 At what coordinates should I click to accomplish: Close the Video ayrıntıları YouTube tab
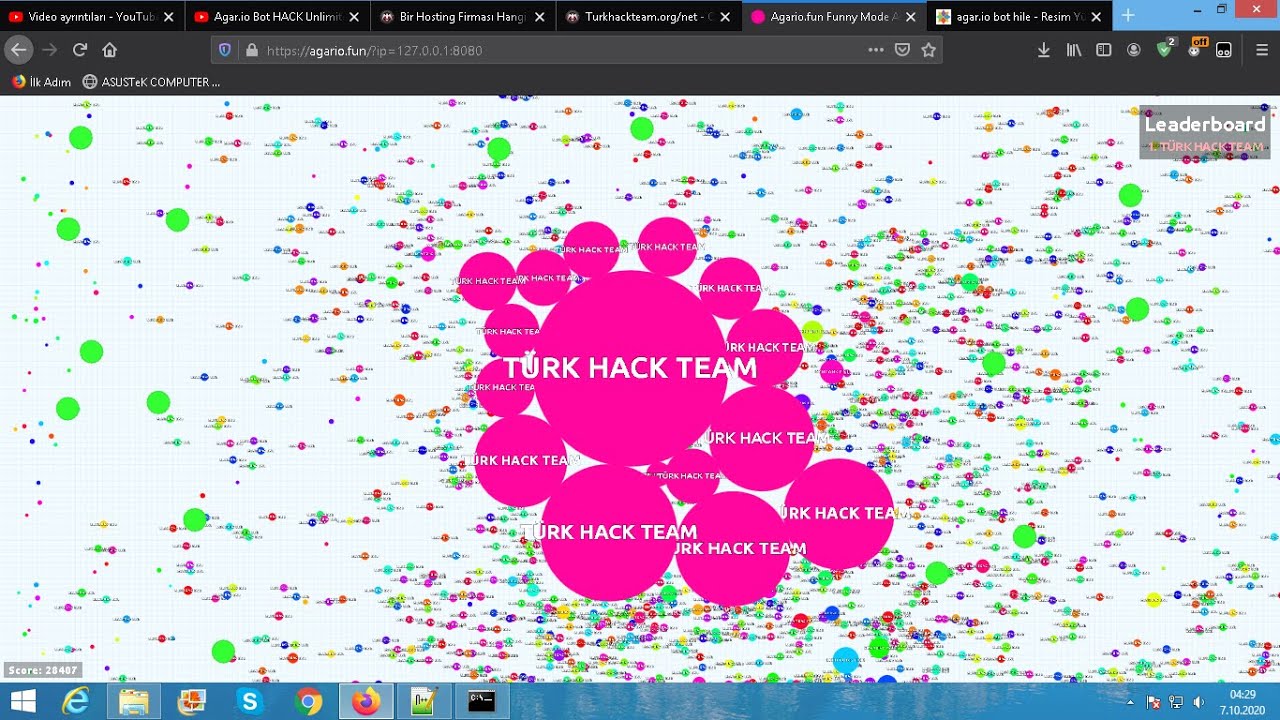point(168,17)
